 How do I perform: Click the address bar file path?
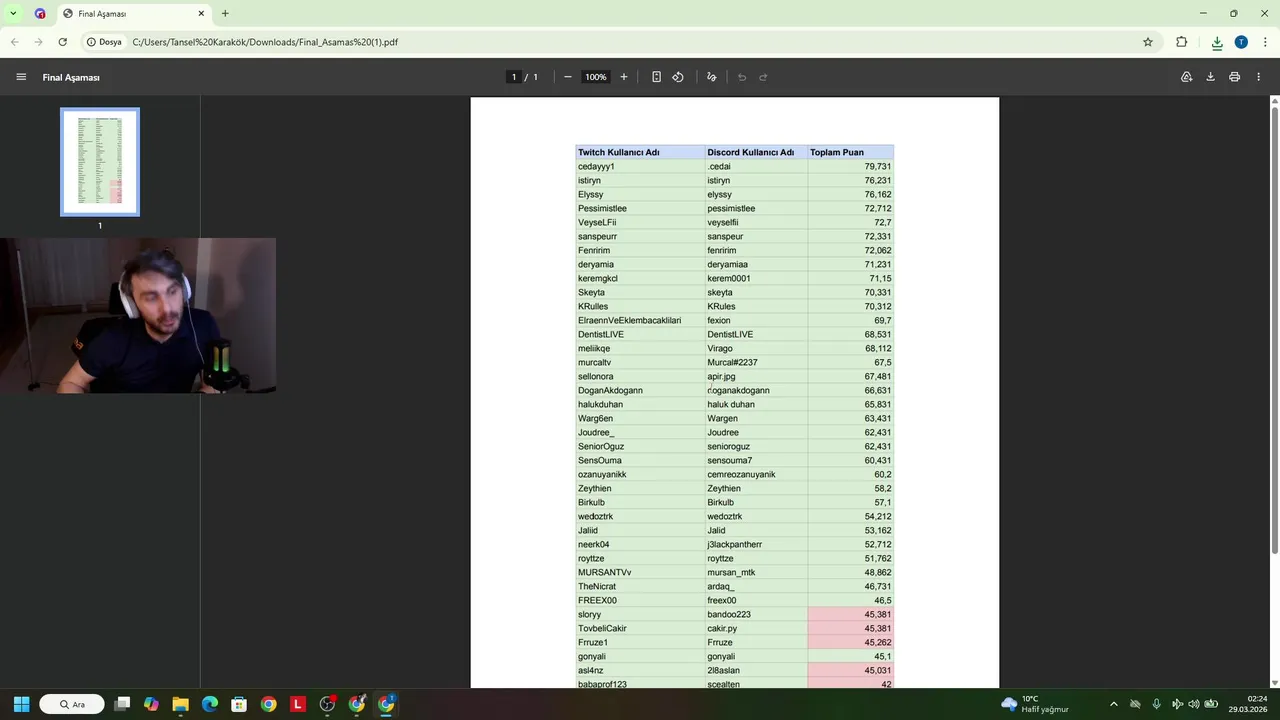tap(265, 42)
